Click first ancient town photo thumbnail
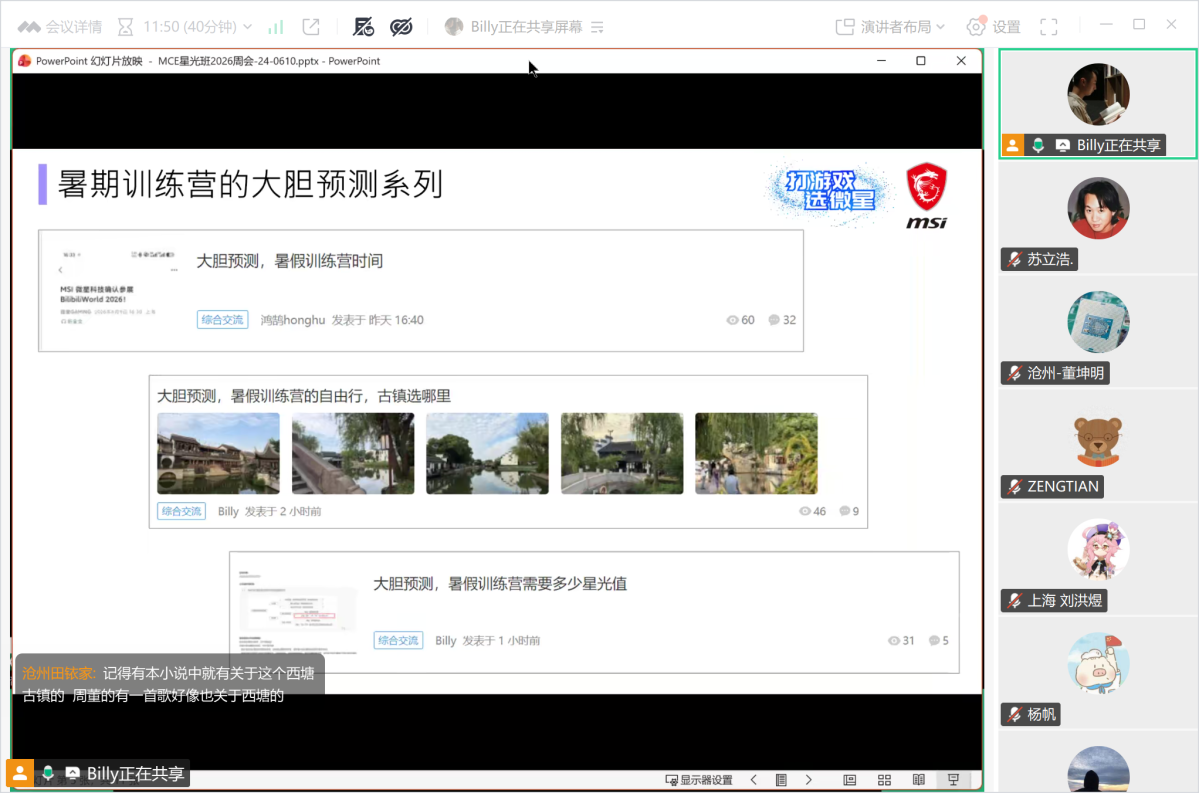The height and width of the screenshot is (793, 1199). (218, 453)
